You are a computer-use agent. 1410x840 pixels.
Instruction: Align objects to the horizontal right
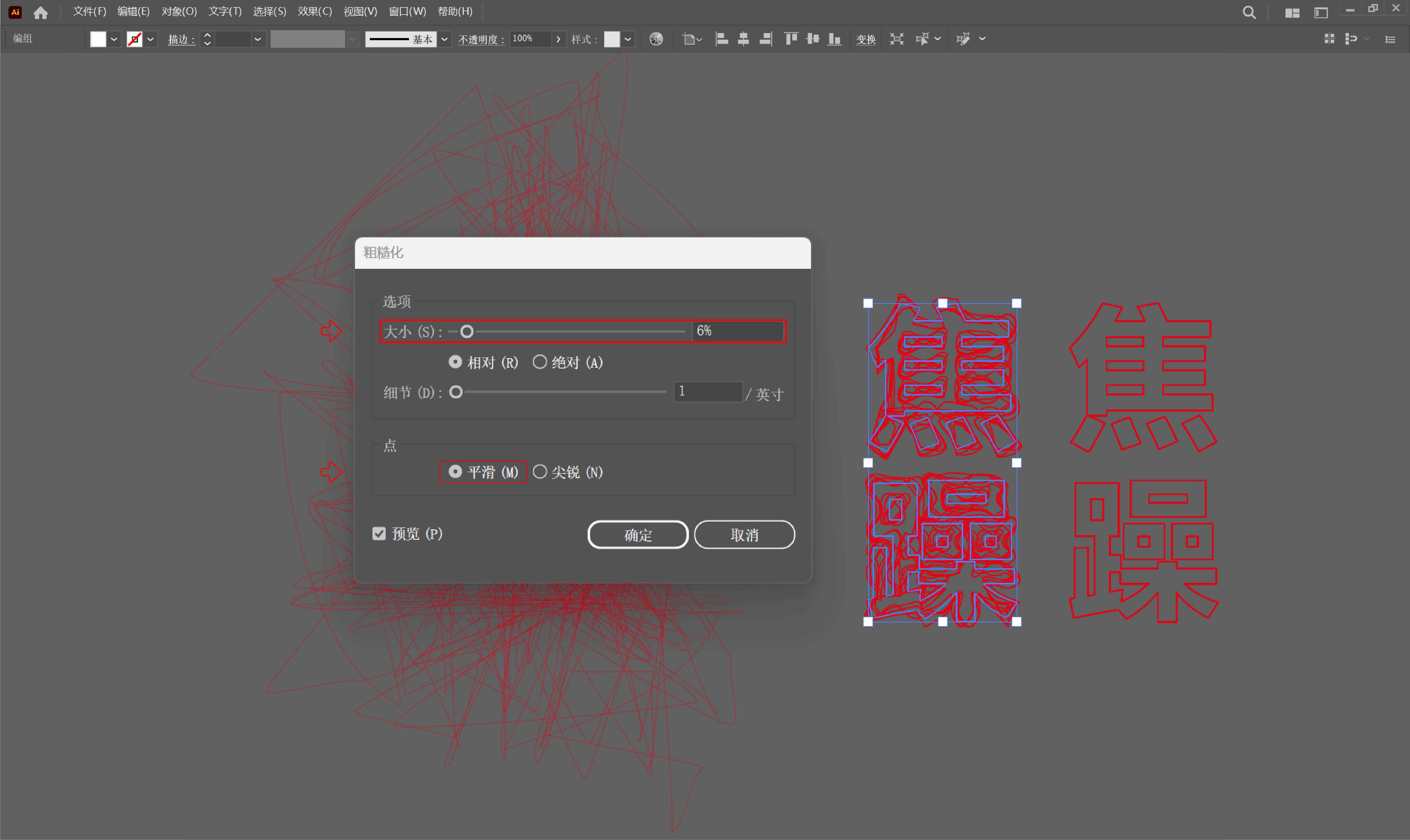pyautogui.click(x=765, y=39)
